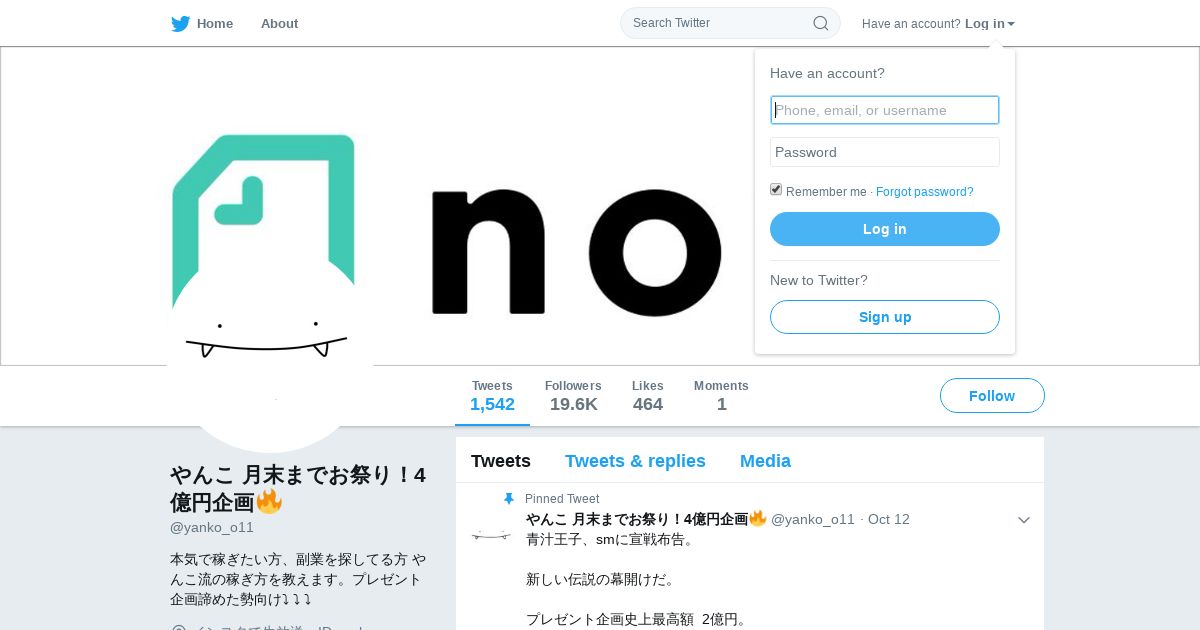
Task: Expand the pinned tweet chevron menu
Action: point(1023,520)
